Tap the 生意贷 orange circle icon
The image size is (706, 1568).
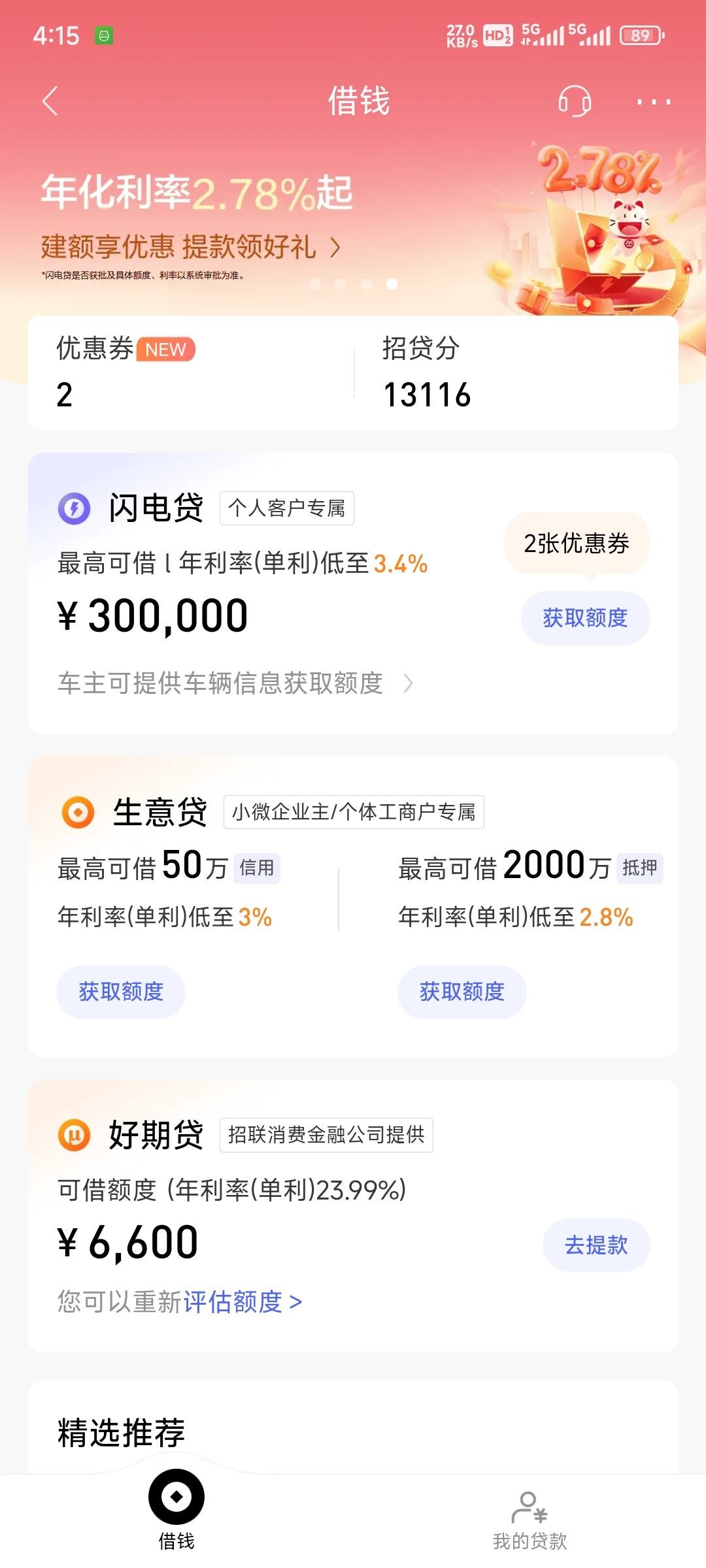pyautogui.click(x=78, y=812)
